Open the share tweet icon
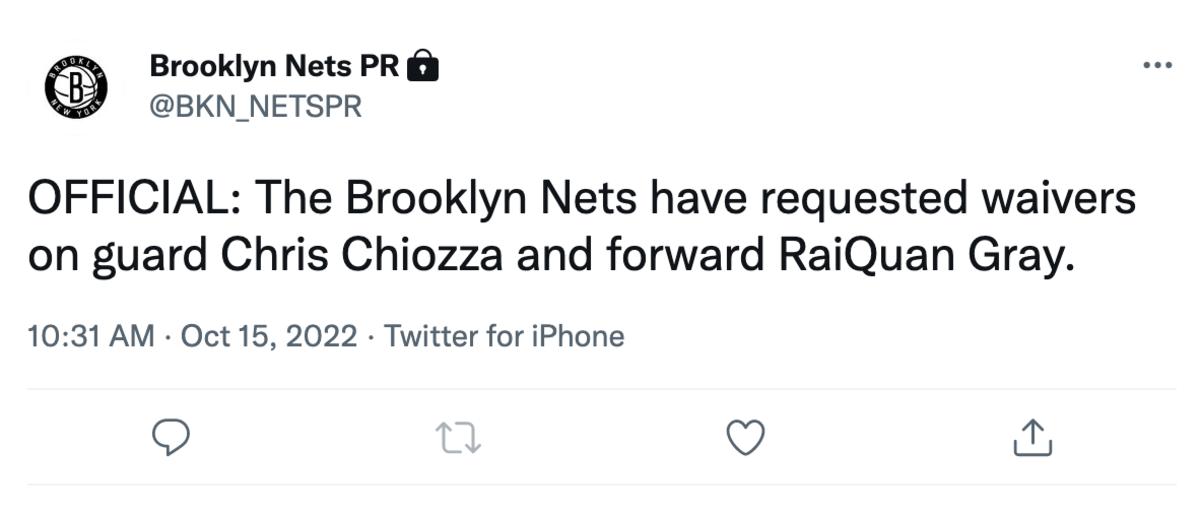This screenshot has height=514, width=1200. 1033,437
